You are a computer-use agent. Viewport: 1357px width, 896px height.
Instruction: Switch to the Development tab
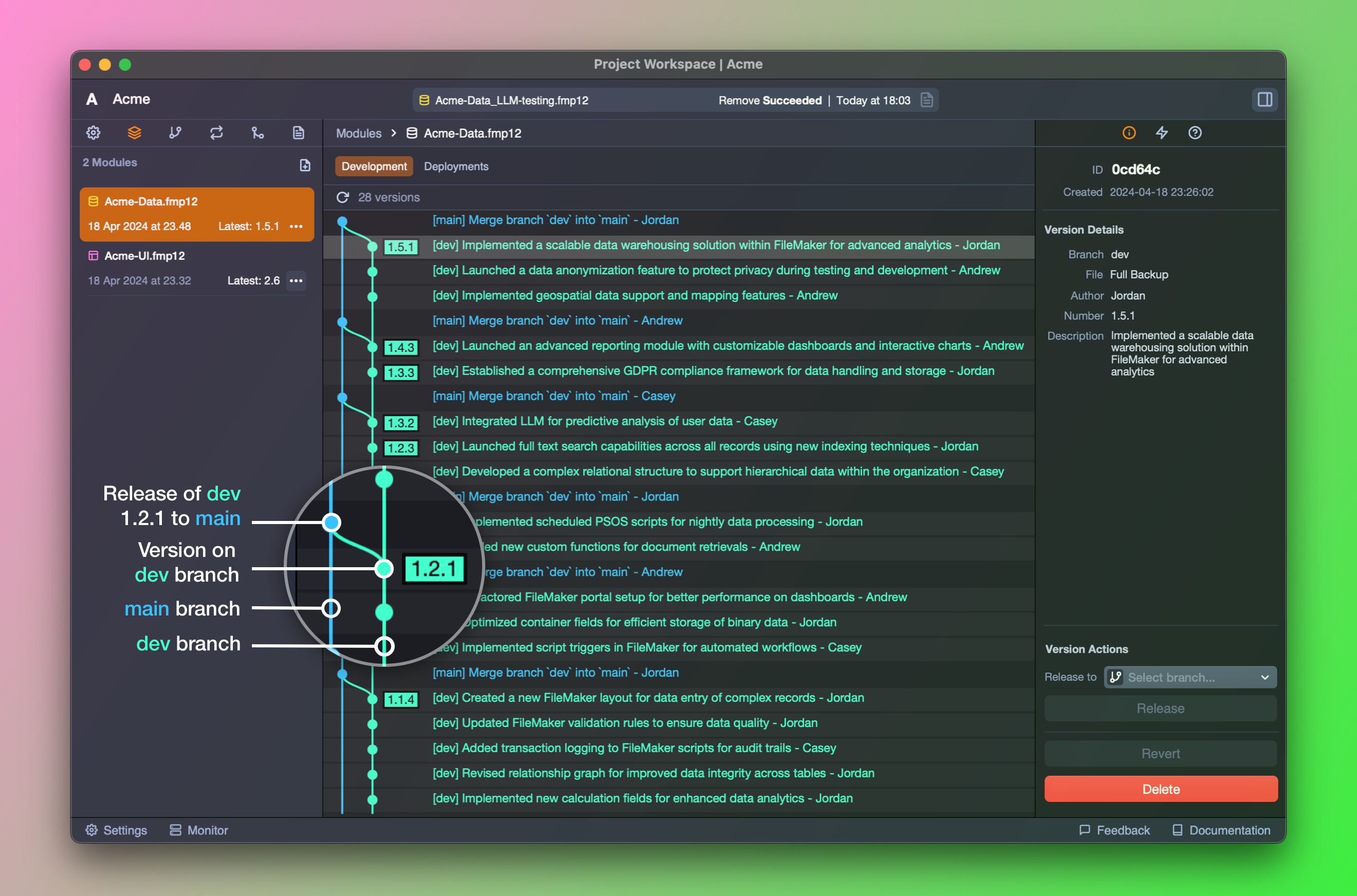click(x=374, y=166)
